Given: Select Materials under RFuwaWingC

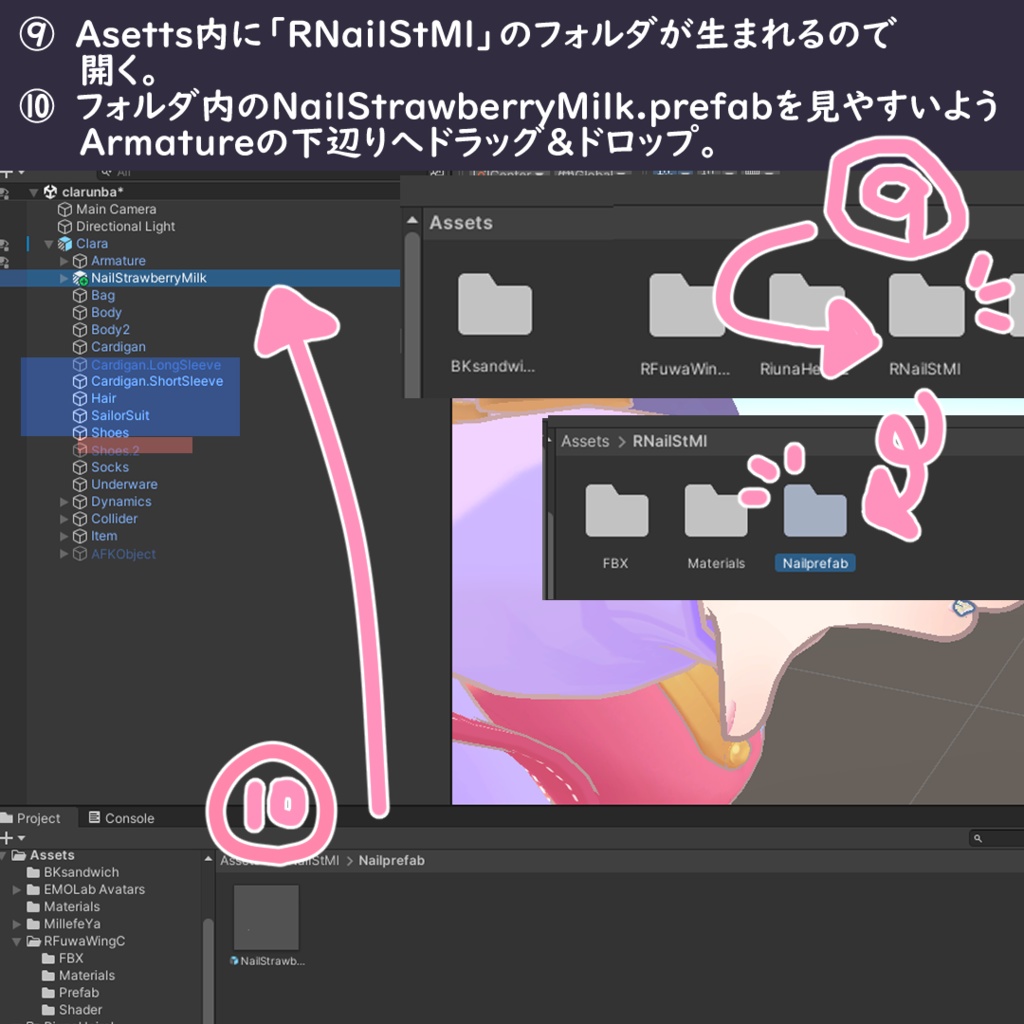Looking at the screenshot, I should pyautogui.click(x=87, y=975).
